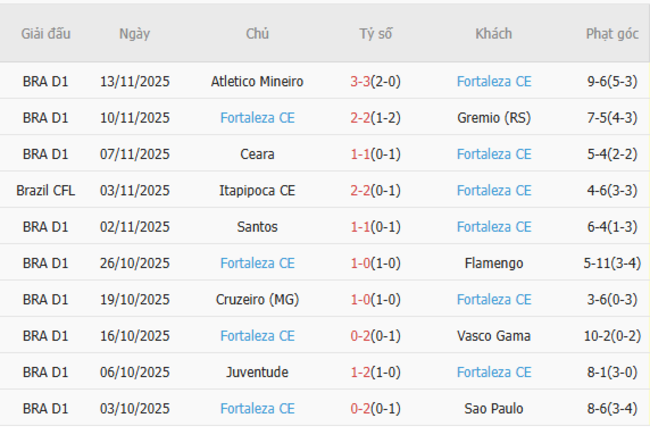Click the Vasco Gama team name
The width and height of the screenshot is (650, 443).
[x=493, y=336]
